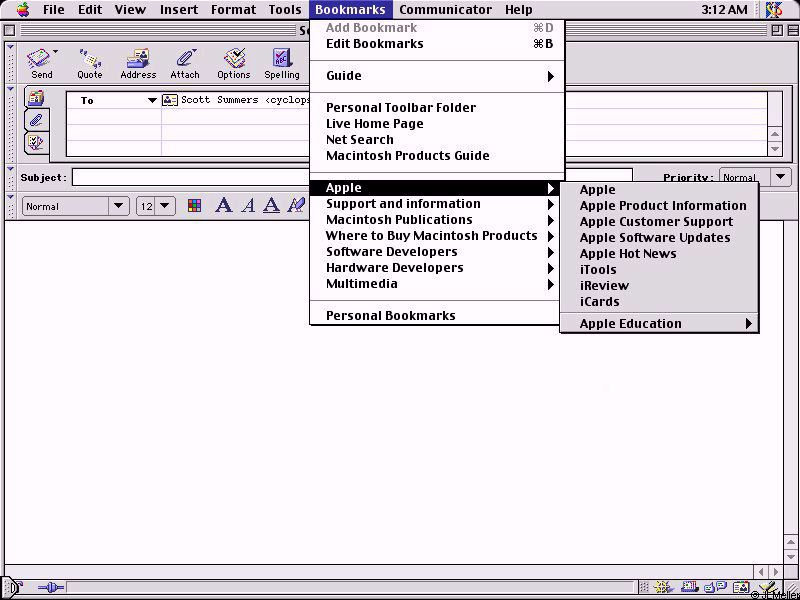Open the Insert menu
Image resolution: width=800 pixels, height=600 pixels.
[x=179, y=10]
